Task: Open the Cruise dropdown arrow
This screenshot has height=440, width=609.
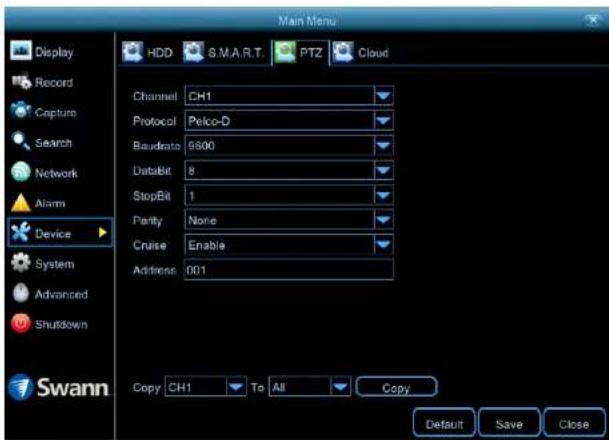Action: (383, 245)
